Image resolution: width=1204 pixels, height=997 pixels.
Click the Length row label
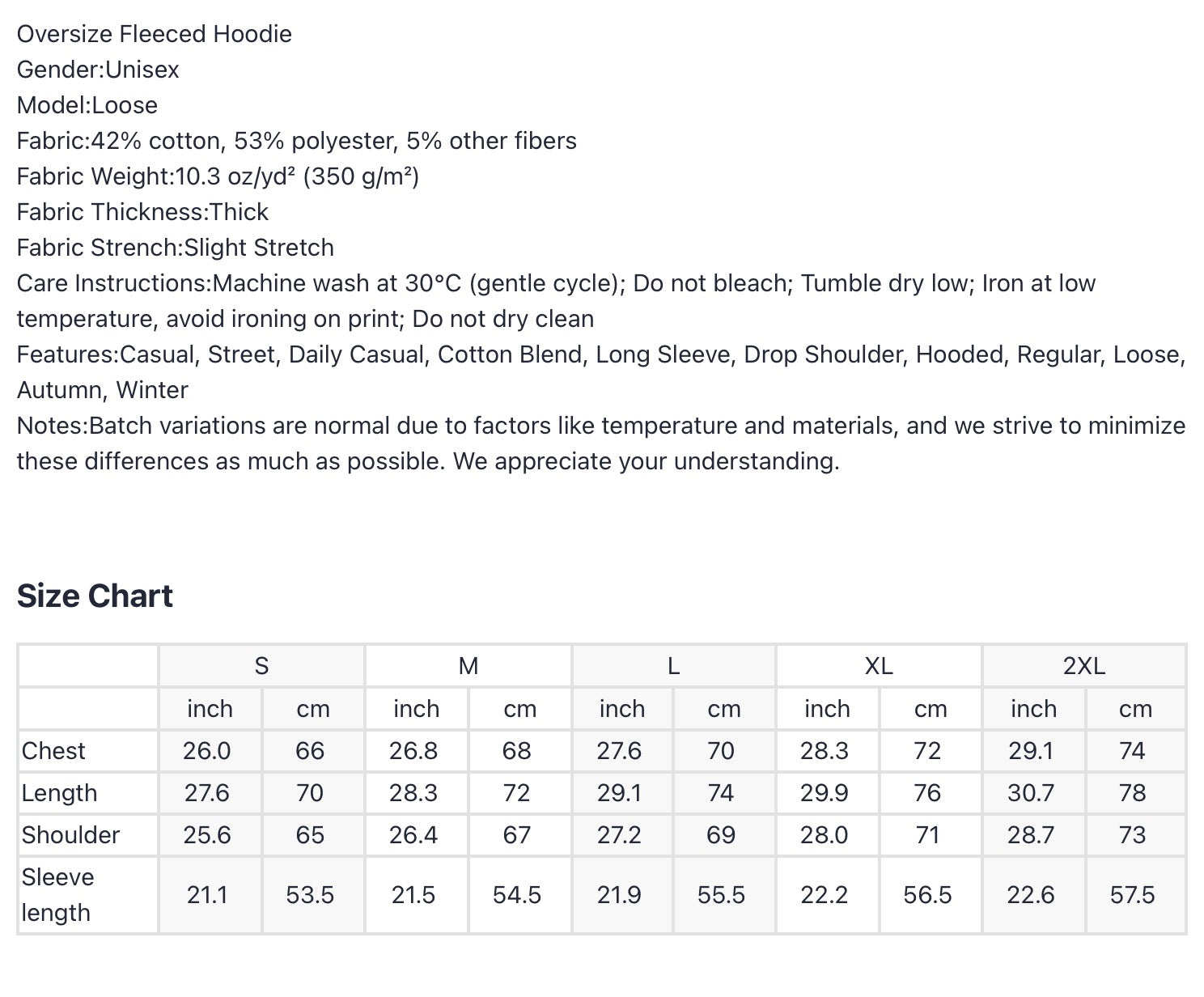point(59,793)
